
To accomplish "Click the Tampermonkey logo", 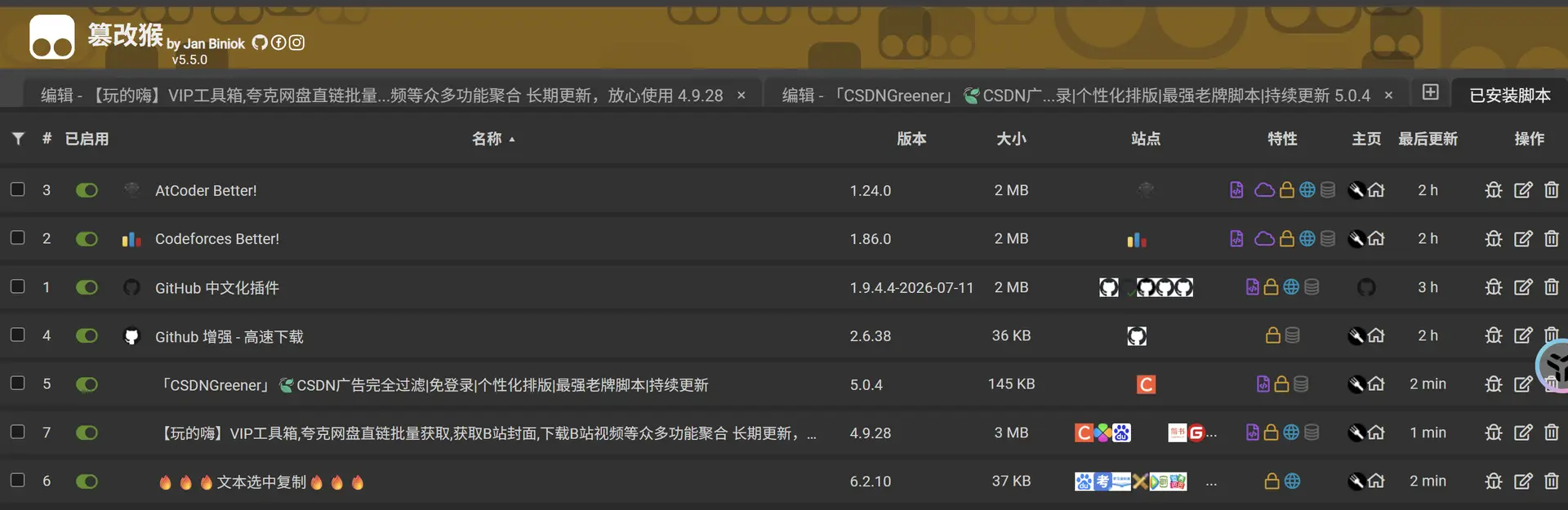I will (x=52, y=38).
